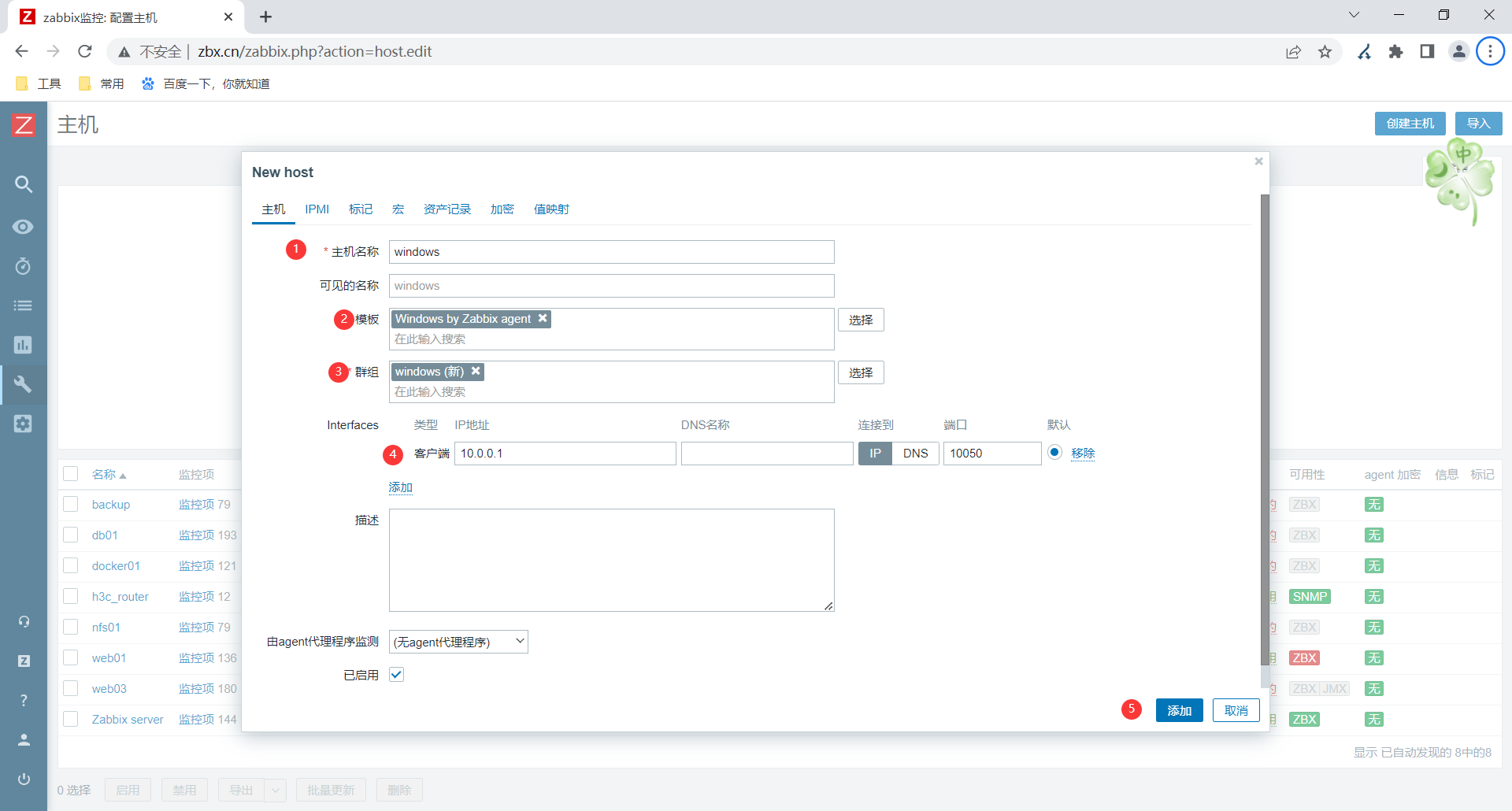Click 选择 next to the group field
1512x811 pixels.
(x=861, y=372)
